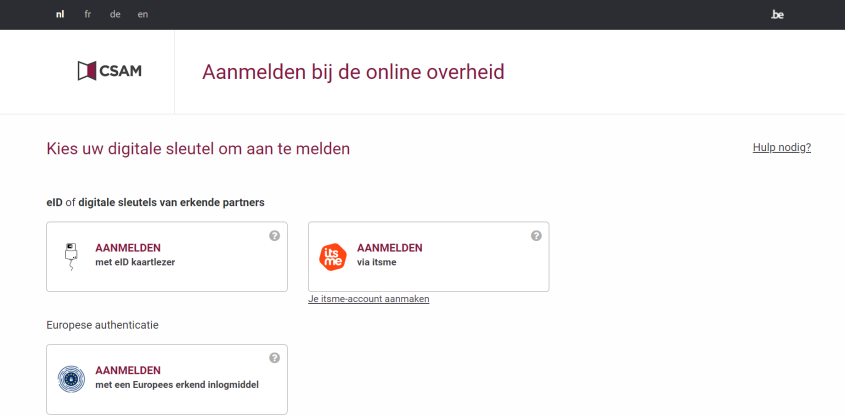Image resolution: width=845 pixels, height=415 pixels.
Task: Click the 'Kies uw digitale sleutel' heading
Action: (x=198, y=149)
